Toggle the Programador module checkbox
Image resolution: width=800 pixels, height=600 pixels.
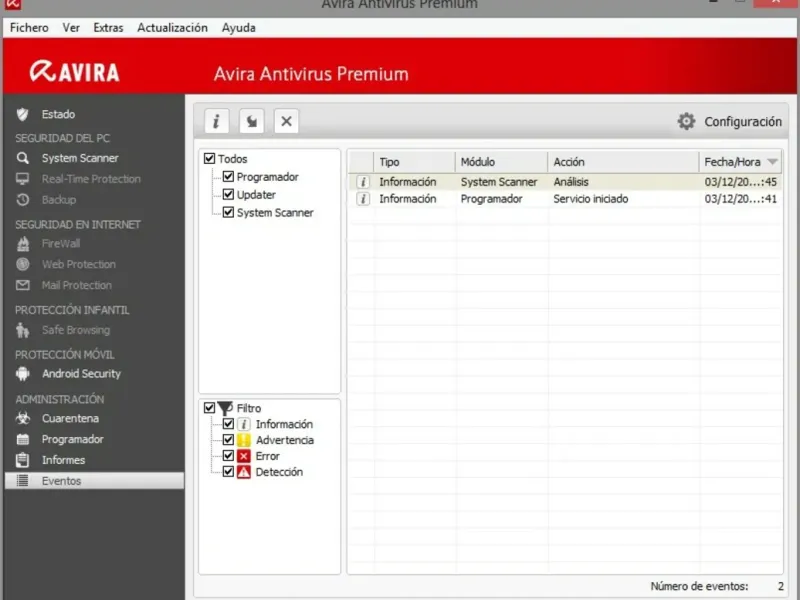(228, 177)
